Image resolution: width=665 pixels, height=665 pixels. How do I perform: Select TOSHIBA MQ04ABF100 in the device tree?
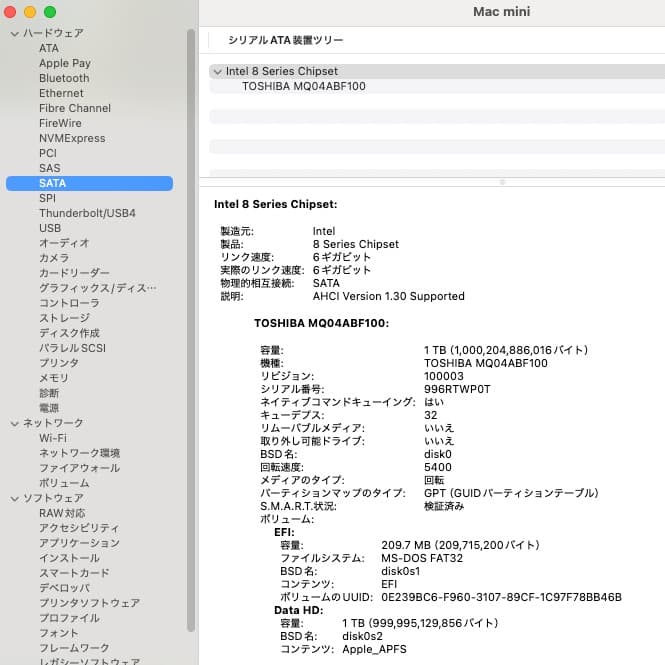pyautogui.click(x=304, y=86)
